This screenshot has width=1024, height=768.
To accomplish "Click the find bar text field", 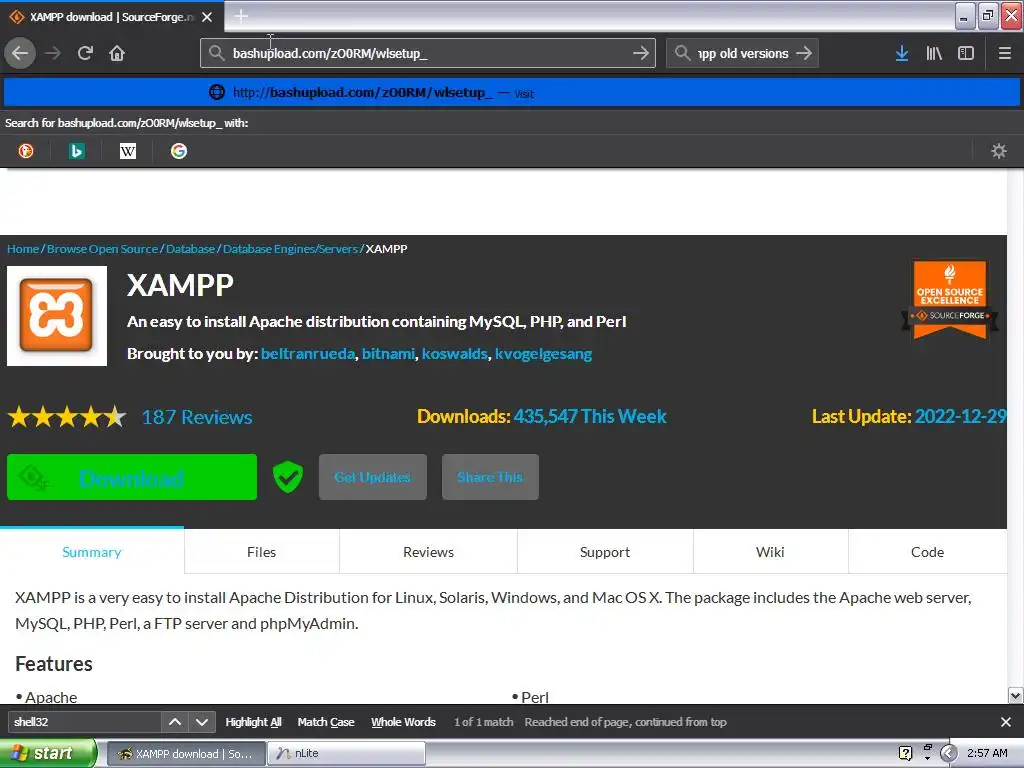I will point(84,722).
